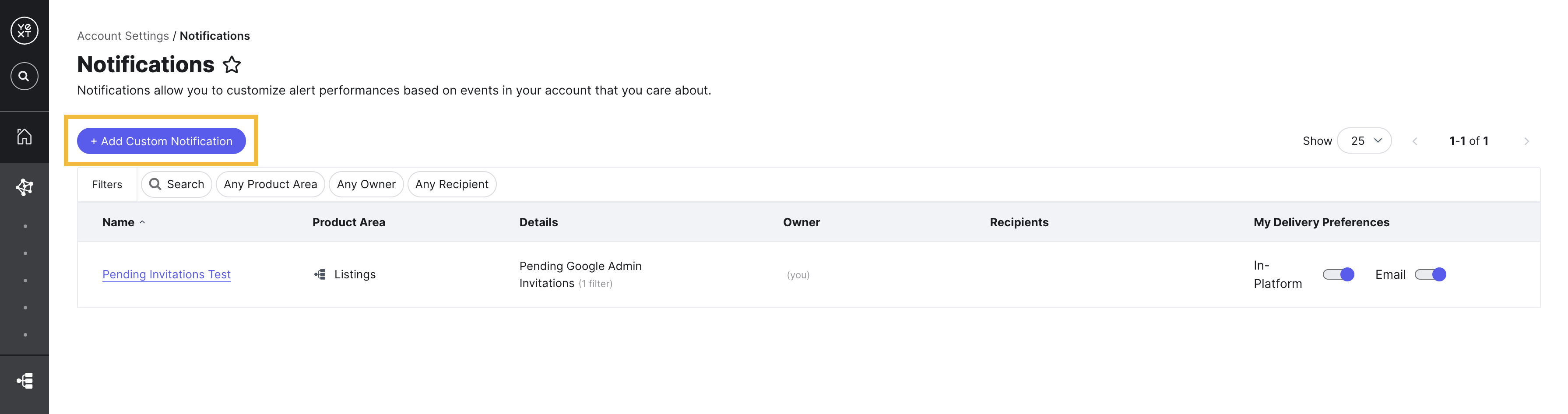Click the magnifier icon in Search filter
This screenshot has height=414, width=1568.
point(155,184)
